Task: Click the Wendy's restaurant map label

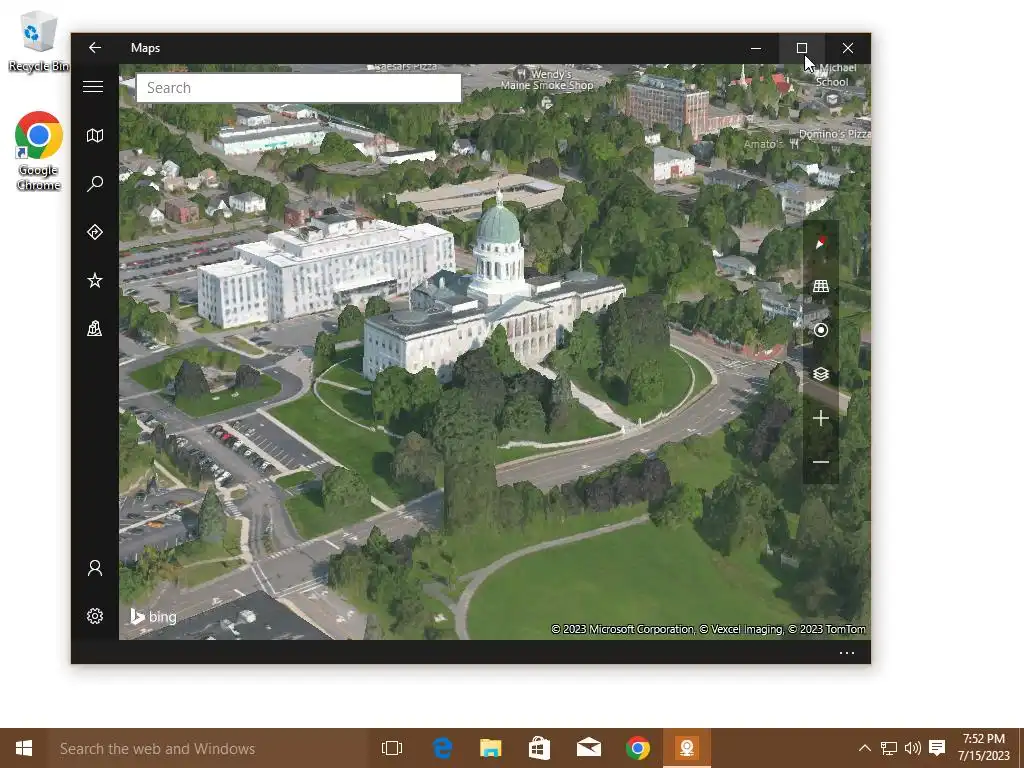Action: [x=551, y=74]
